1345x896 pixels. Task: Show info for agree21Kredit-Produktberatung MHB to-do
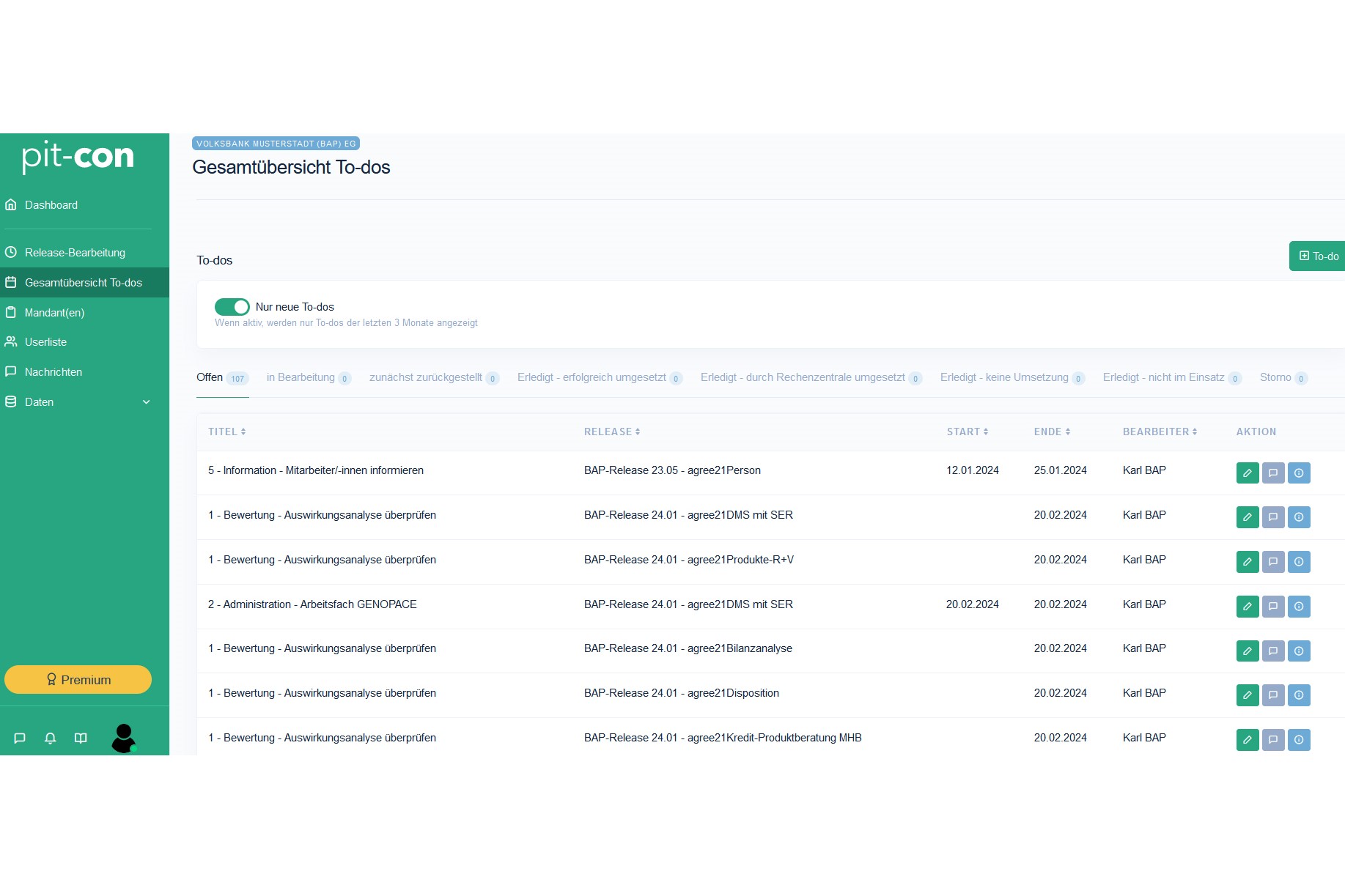1299,740
